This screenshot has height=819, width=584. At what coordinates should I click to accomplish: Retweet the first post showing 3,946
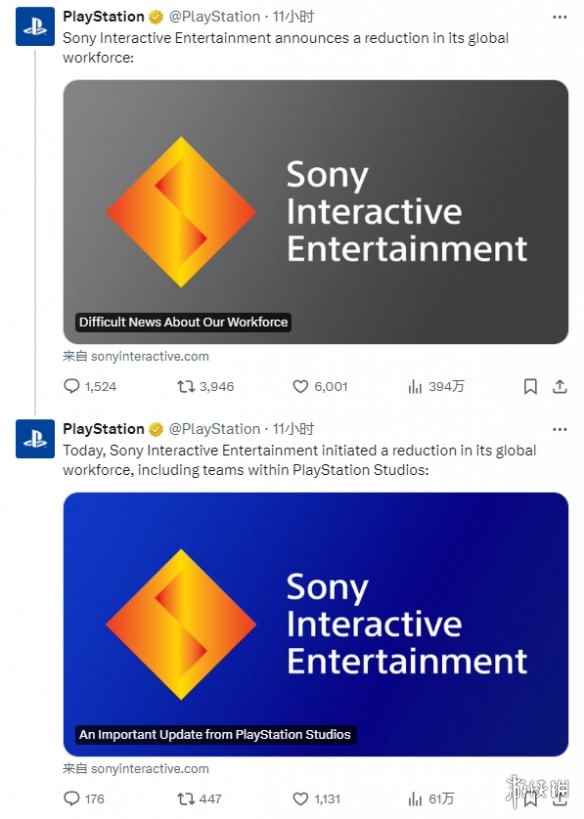point(205,387)
